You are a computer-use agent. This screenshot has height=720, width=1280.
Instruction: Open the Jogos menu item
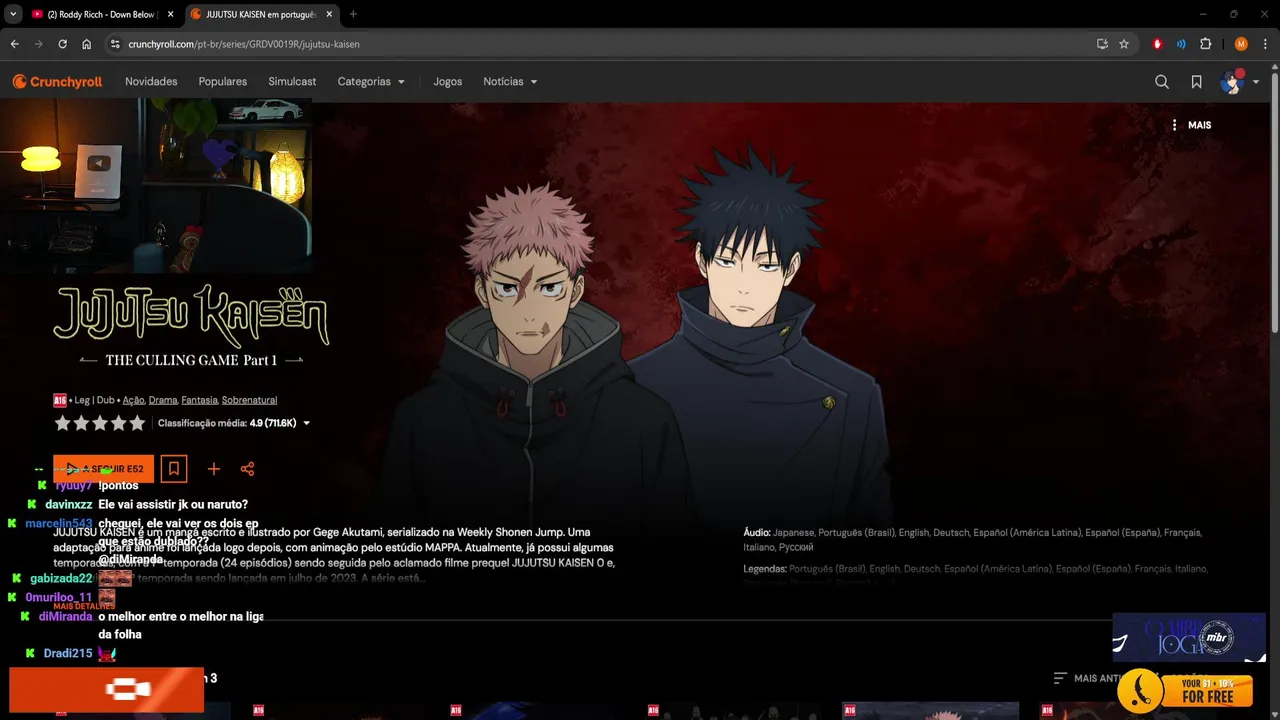tap(448, 82)
